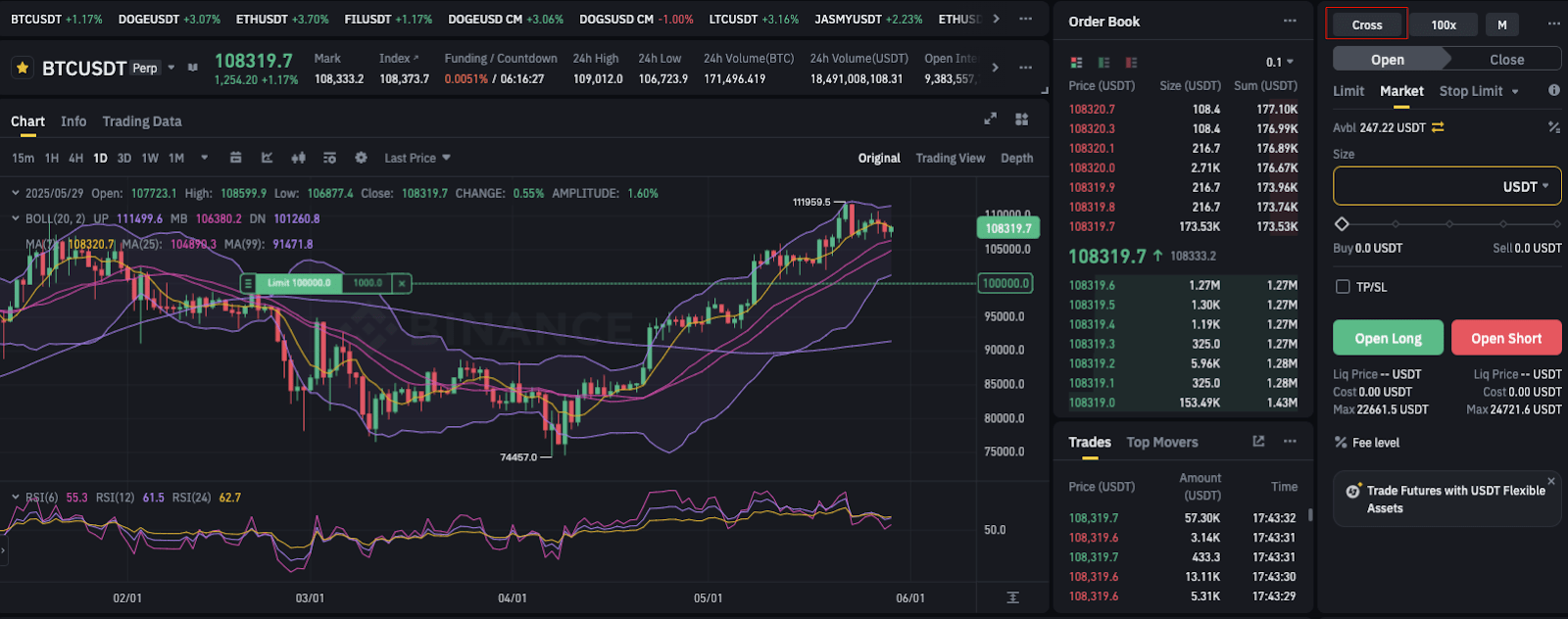Open order panel more options menu
Viewport: 1568px width, 619px height.
coord(1554,24)
